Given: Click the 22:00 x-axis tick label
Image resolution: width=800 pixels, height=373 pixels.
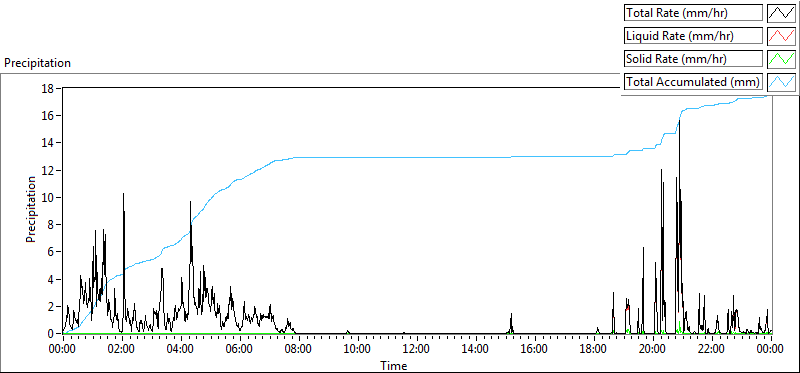Looking at the screenshot, I should [711, 350].
